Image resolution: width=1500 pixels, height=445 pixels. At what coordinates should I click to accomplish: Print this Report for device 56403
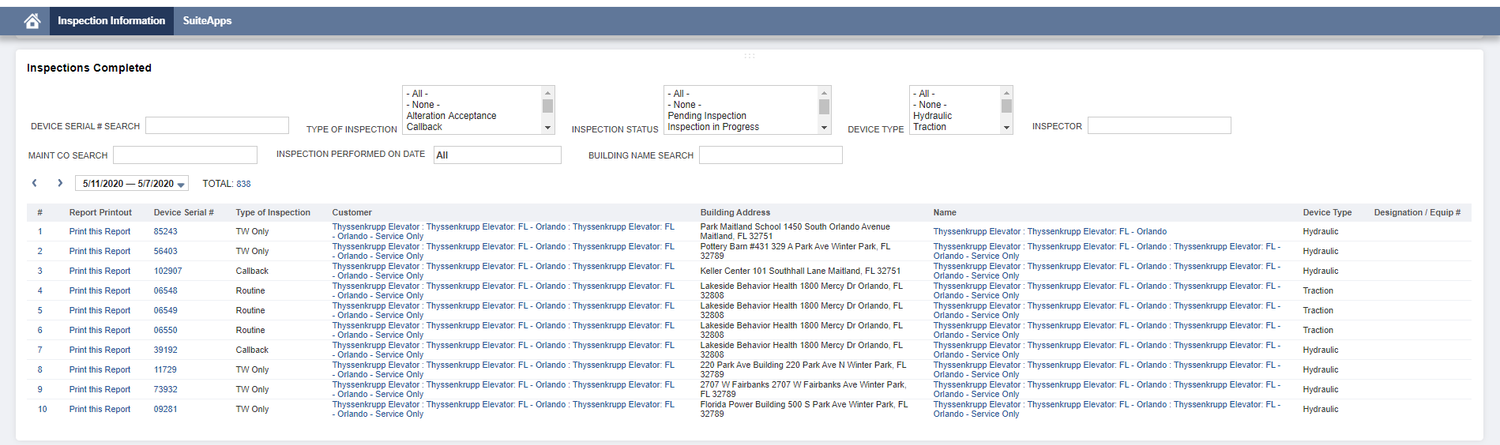click(x=100, y=251)
